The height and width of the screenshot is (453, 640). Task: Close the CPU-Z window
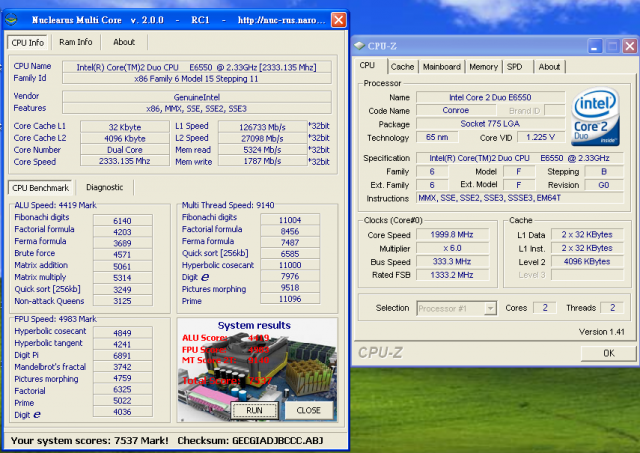[630, 47]
